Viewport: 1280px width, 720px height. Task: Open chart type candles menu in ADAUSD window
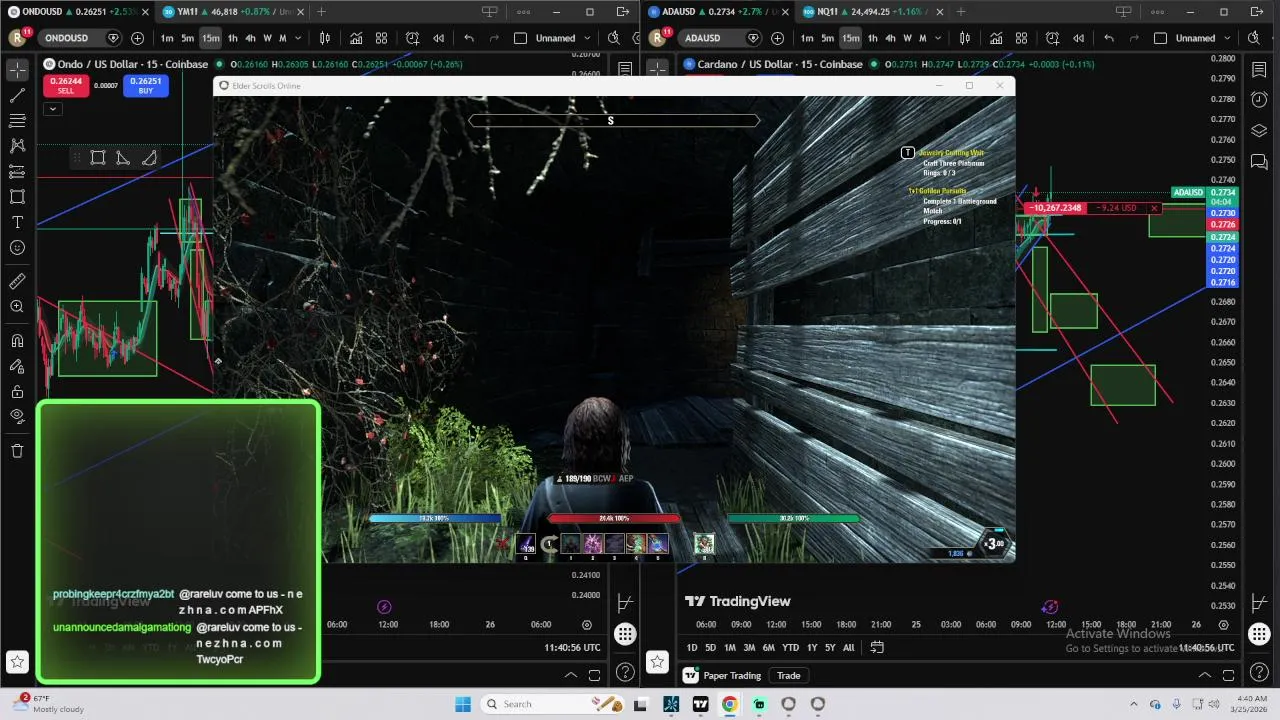click(965, 38)
